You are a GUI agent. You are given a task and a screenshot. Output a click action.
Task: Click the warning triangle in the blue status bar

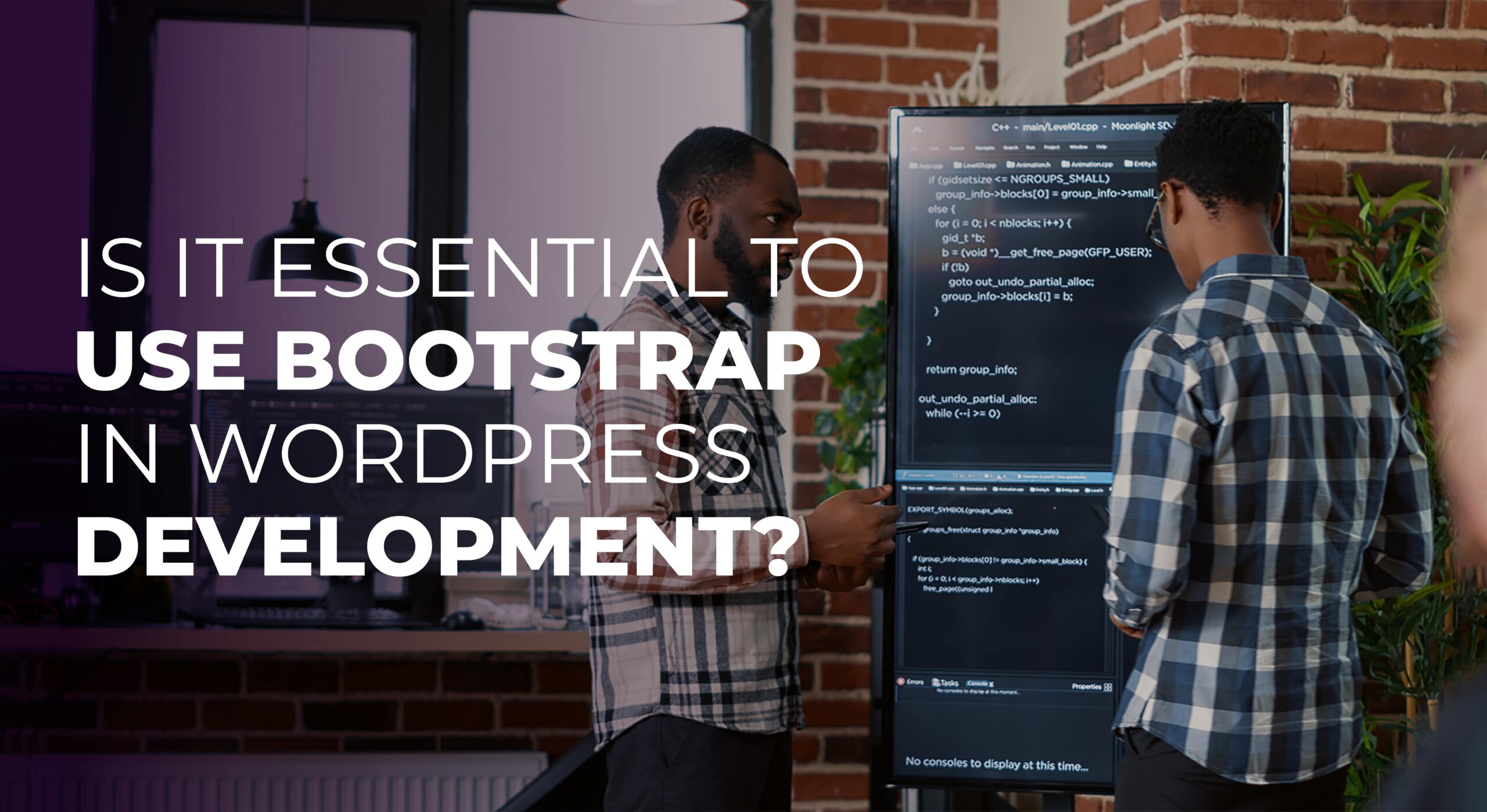[x=999, y=477]
